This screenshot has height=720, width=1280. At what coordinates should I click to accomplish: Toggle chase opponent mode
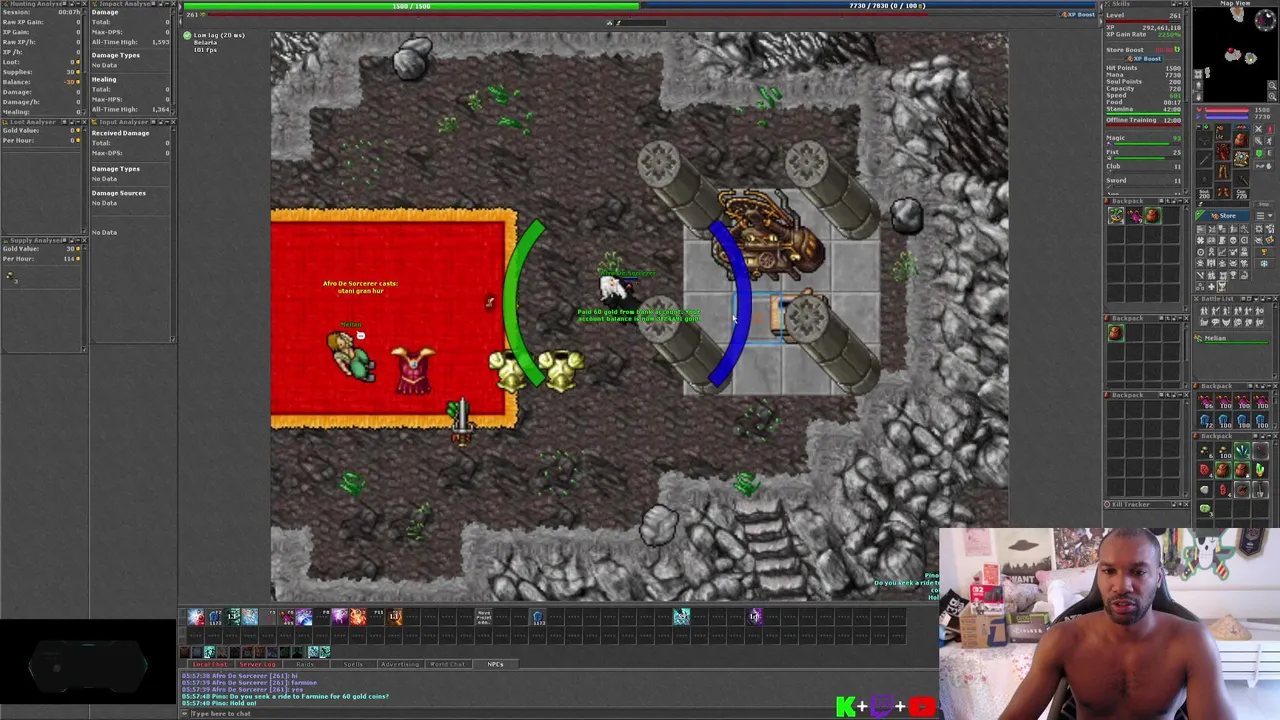coord(1270,141)
